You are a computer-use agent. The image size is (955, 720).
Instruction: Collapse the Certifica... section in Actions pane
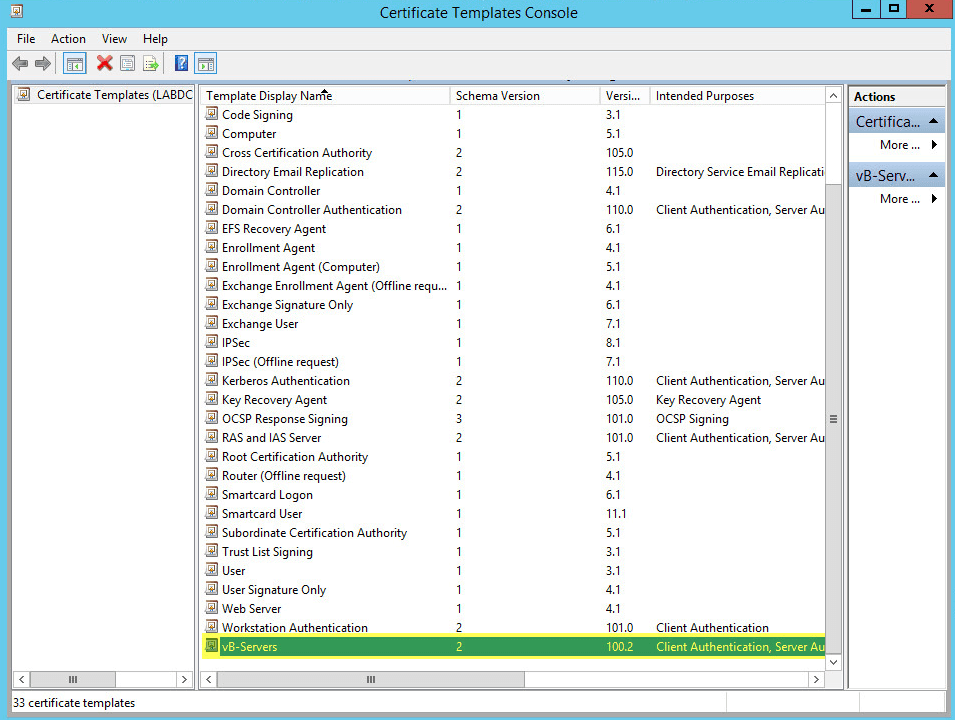[x=933, y=121]
